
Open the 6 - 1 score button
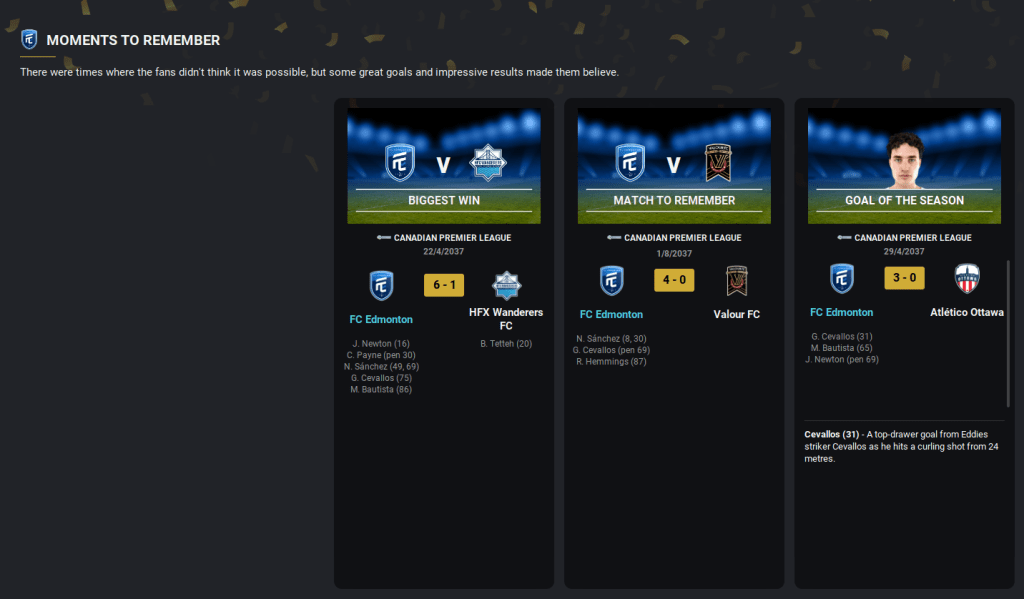pos(444,285)
